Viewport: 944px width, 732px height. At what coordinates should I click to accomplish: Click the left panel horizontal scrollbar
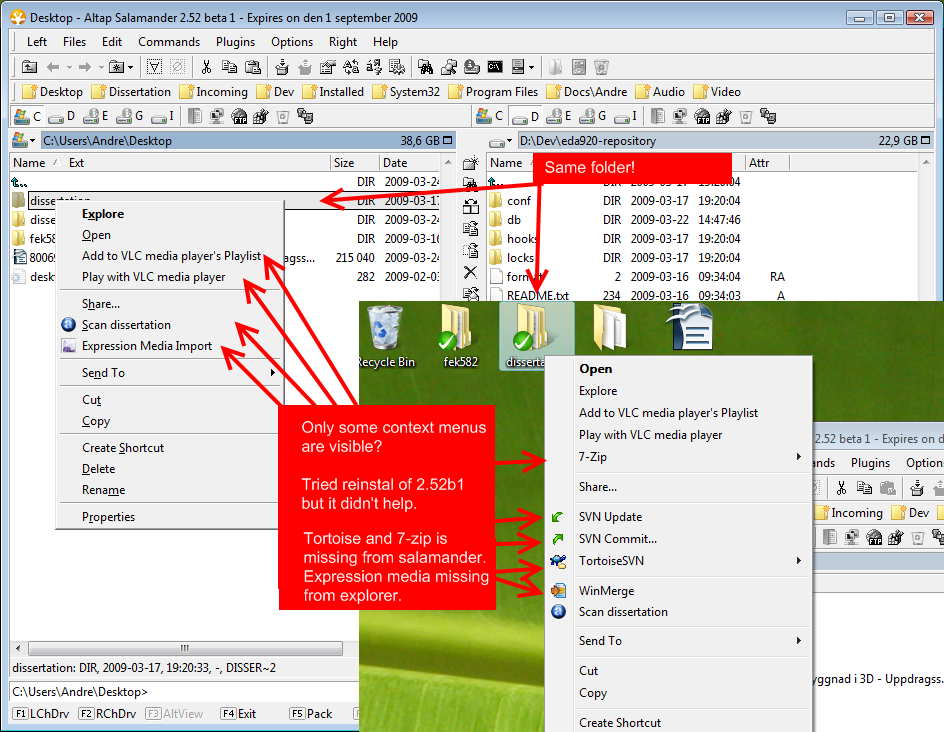coord(185,648)
